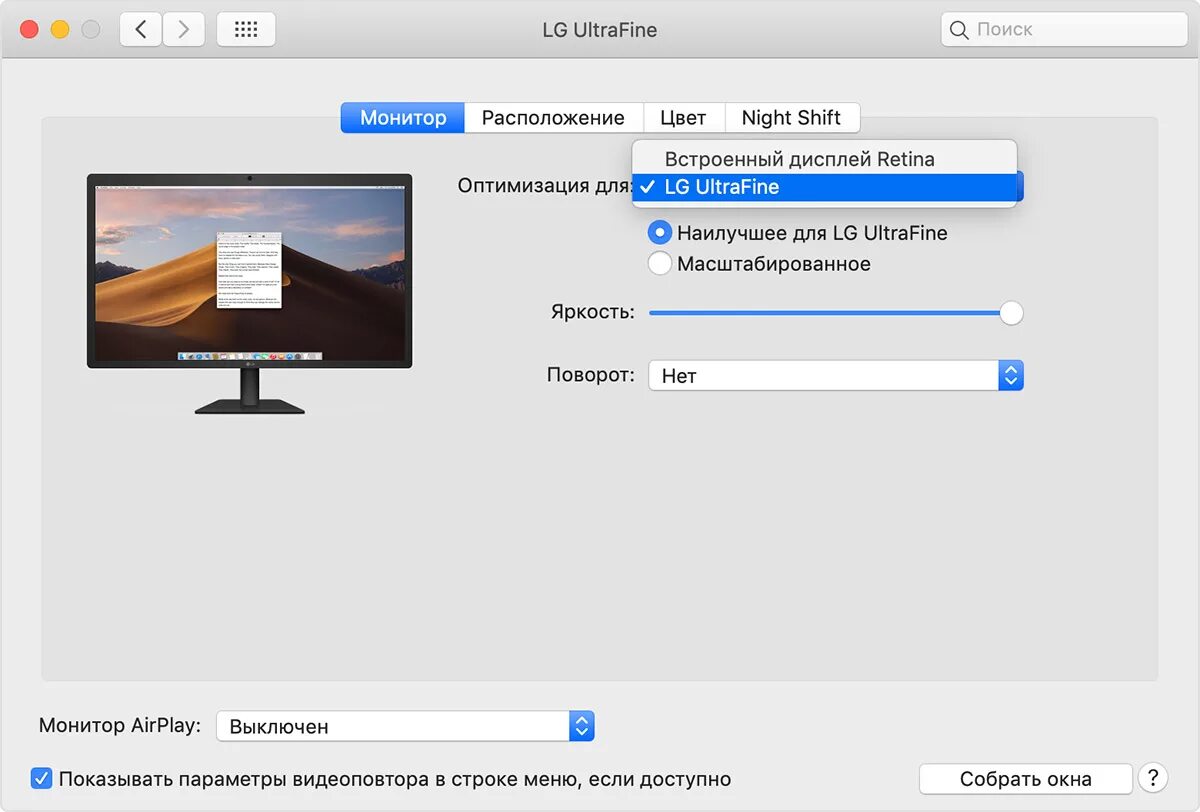Go forward with the right chevron button
This screenshot has width=1200, height=812.
tap(183, 30)
